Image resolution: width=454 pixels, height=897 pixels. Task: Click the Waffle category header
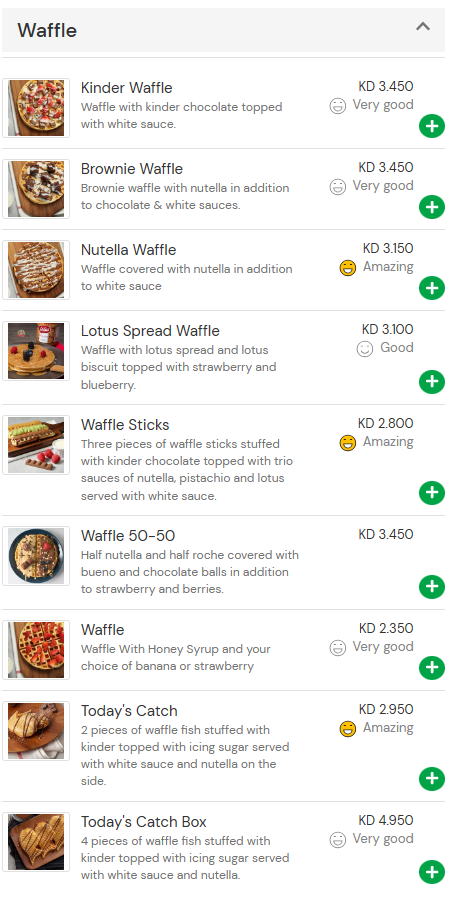tap(223, 30)
